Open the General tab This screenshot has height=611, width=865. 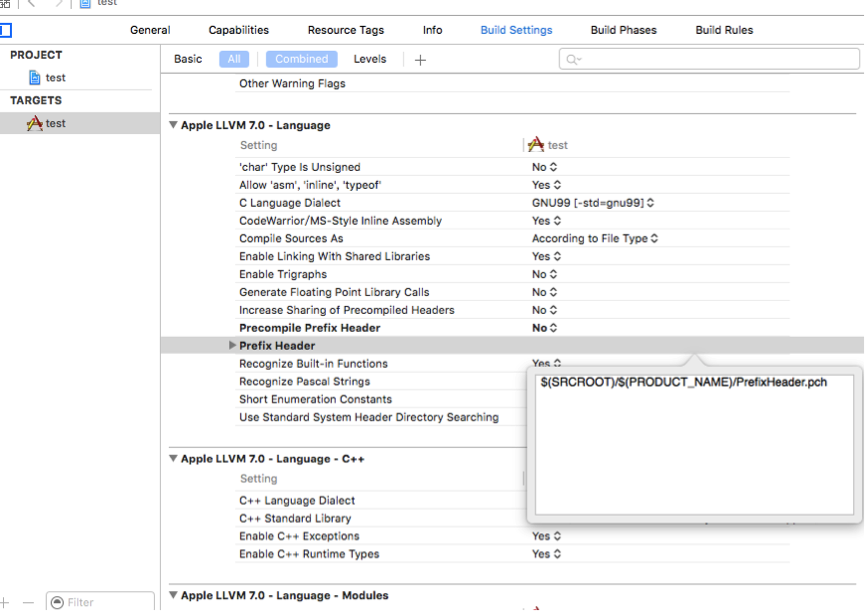(150, 30)
